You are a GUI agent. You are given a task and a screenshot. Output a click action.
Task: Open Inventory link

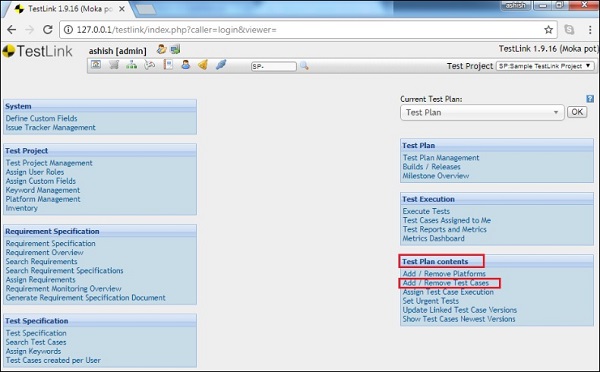[21, 208]
